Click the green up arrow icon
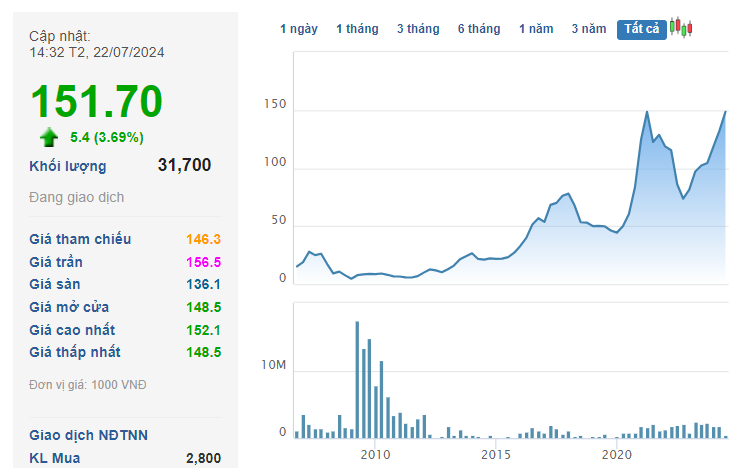The height and width of the screenshot is (468, 746). pos(49,137)
